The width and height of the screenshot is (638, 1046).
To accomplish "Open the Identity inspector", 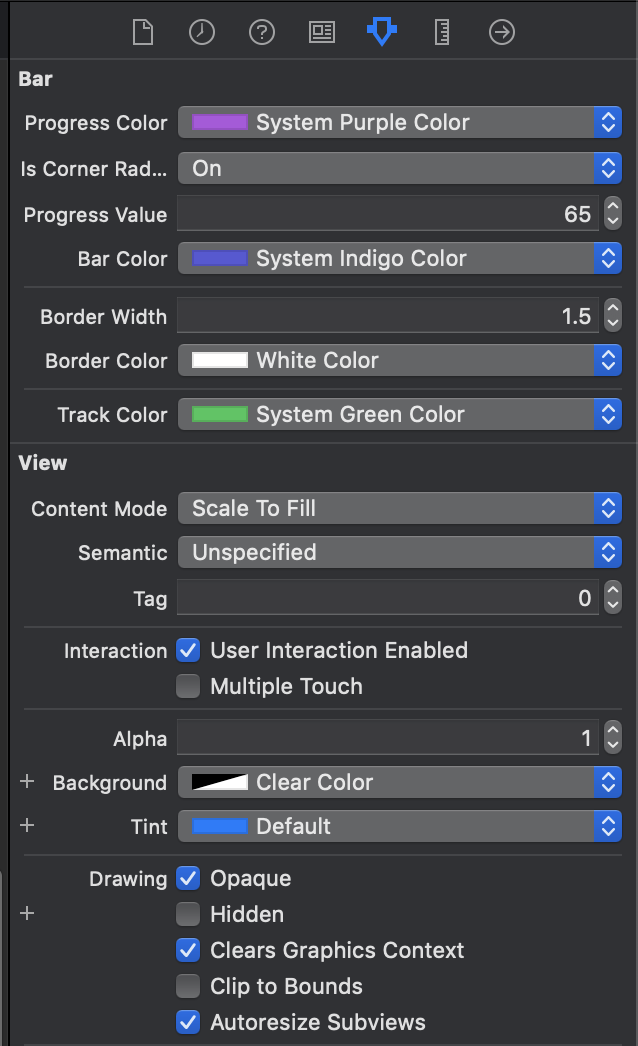I will click(321, 32).
